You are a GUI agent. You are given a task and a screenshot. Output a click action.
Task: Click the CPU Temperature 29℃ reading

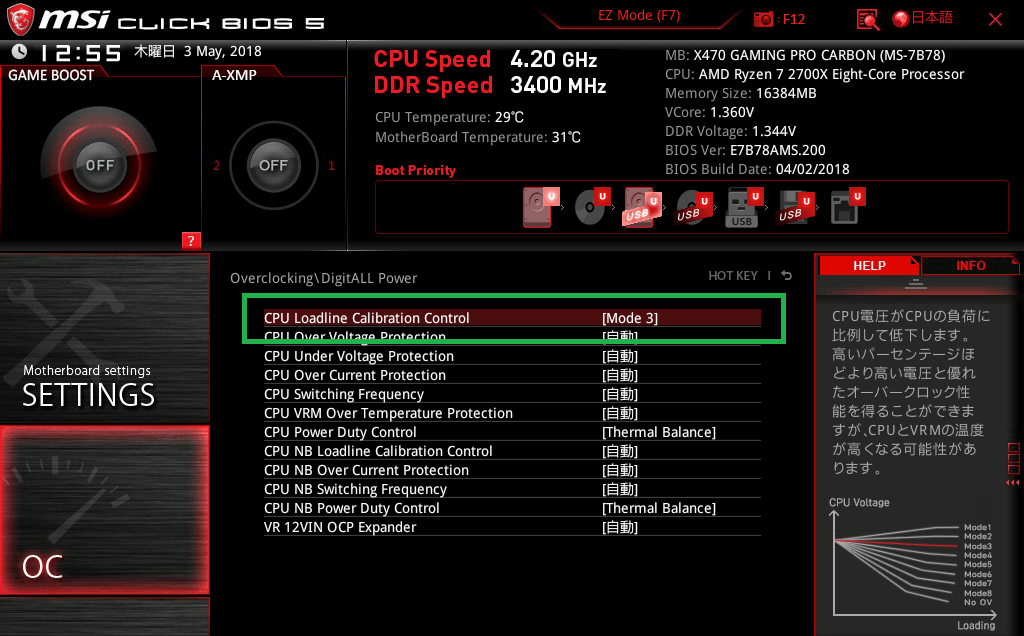(449, 117)
